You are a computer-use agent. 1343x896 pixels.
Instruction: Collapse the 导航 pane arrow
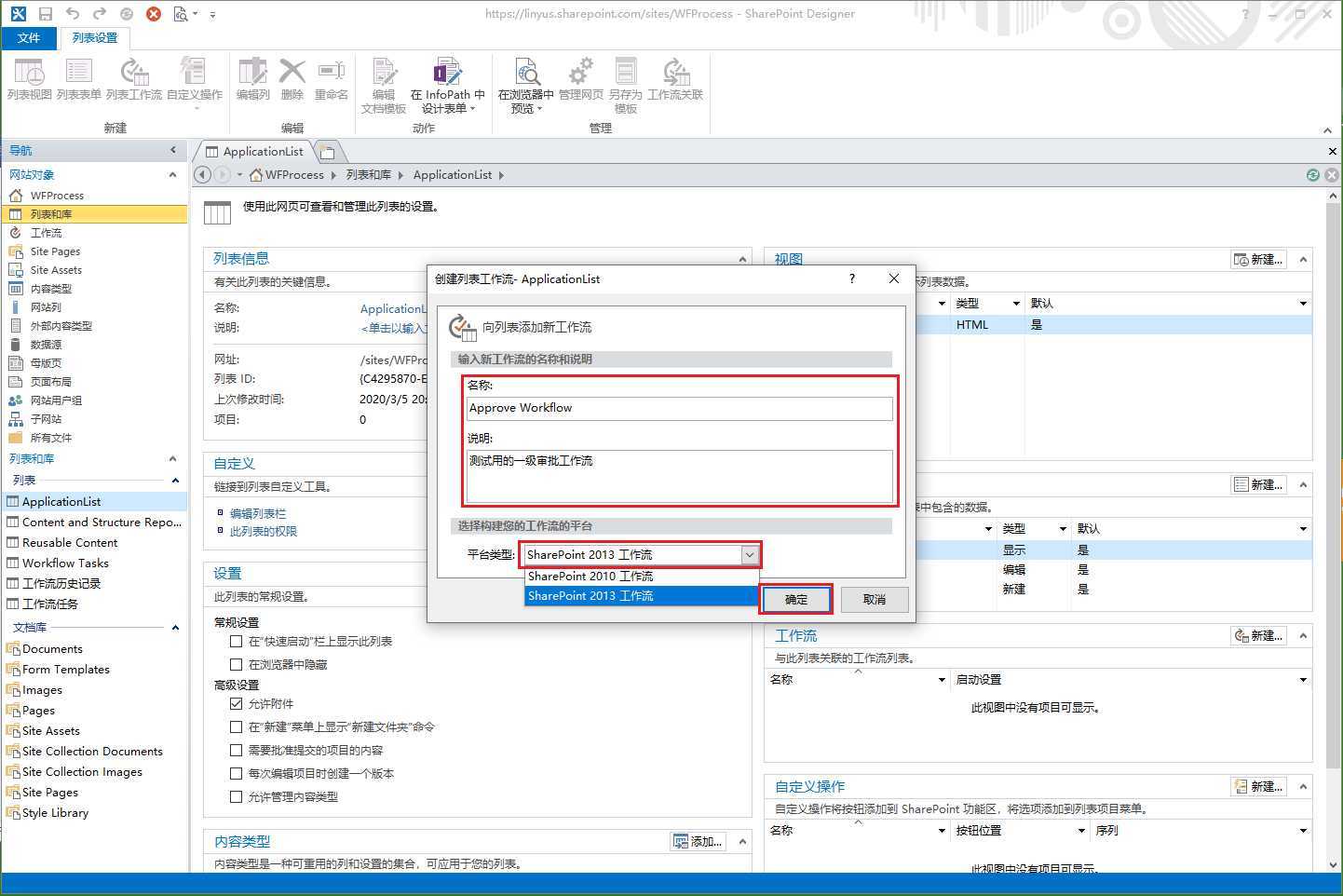[x=173, y=150]
